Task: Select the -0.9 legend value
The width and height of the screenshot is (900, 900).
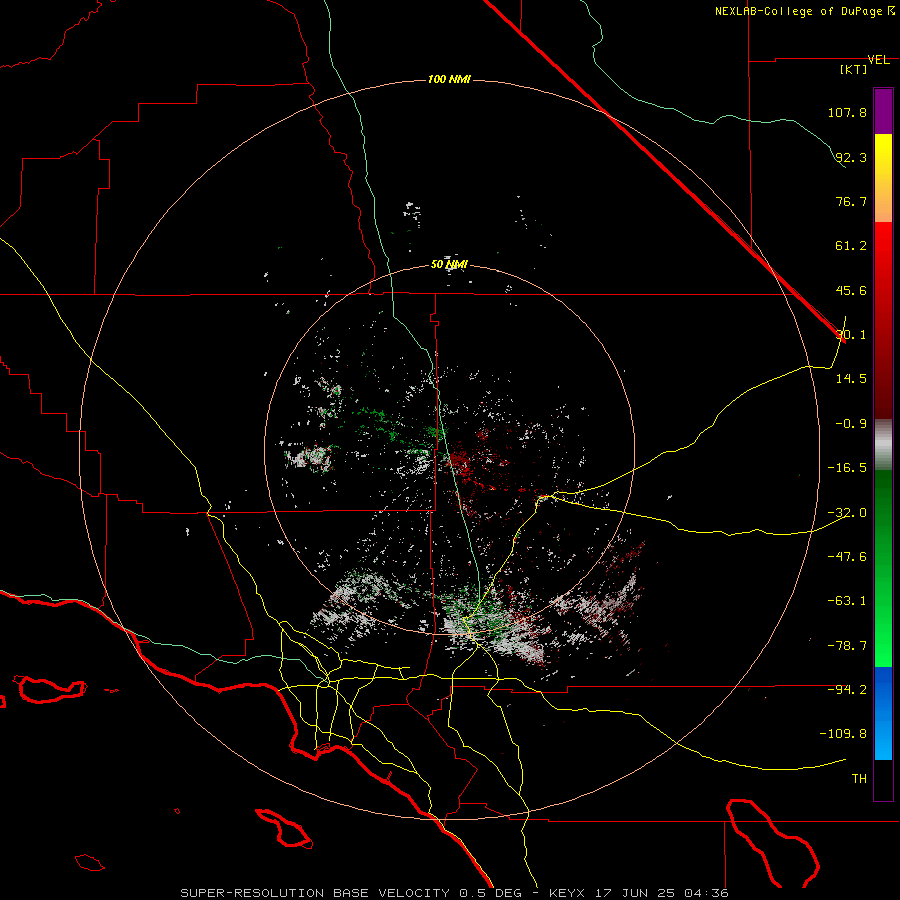Action: (x=851, y=424)
